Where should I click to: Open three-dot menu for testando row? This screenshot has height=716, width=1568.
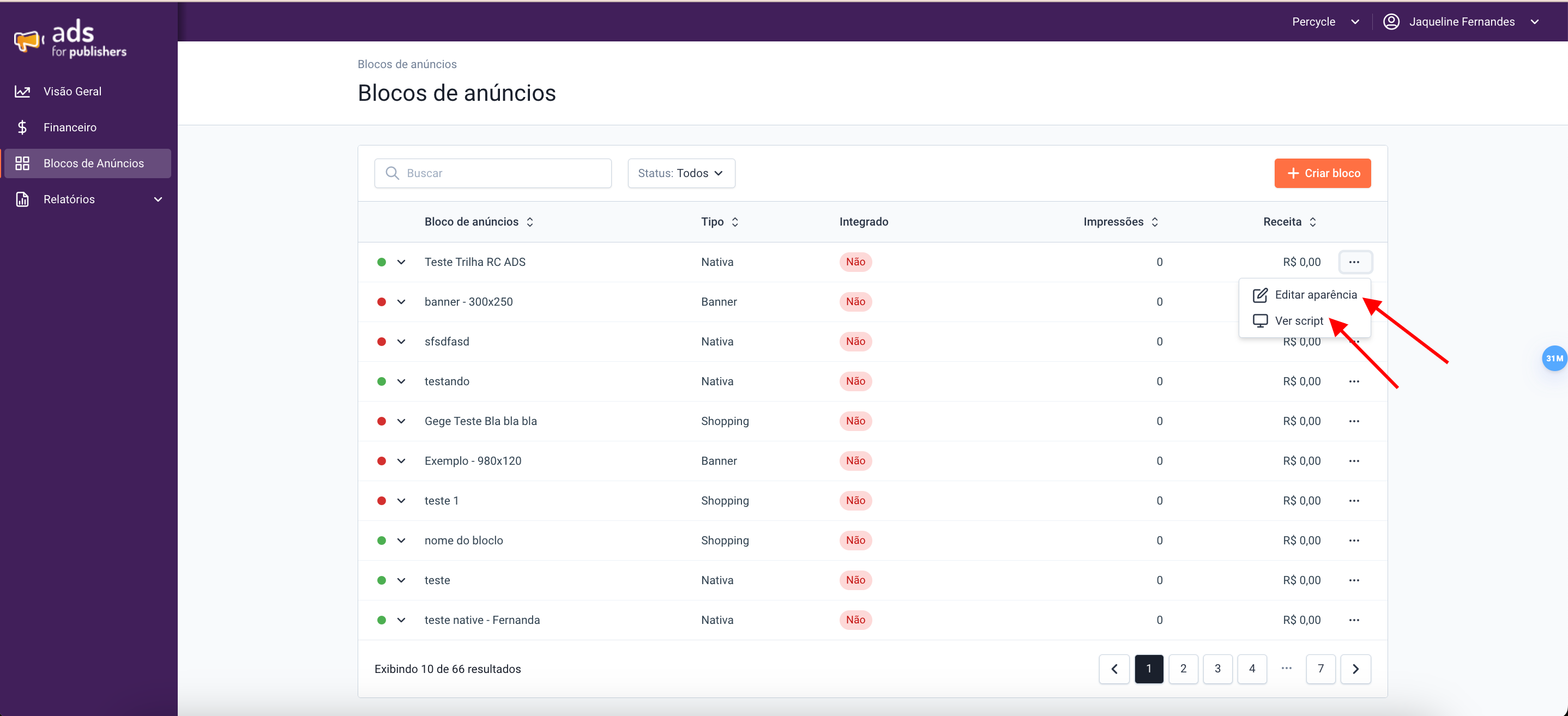[1354, 381]
